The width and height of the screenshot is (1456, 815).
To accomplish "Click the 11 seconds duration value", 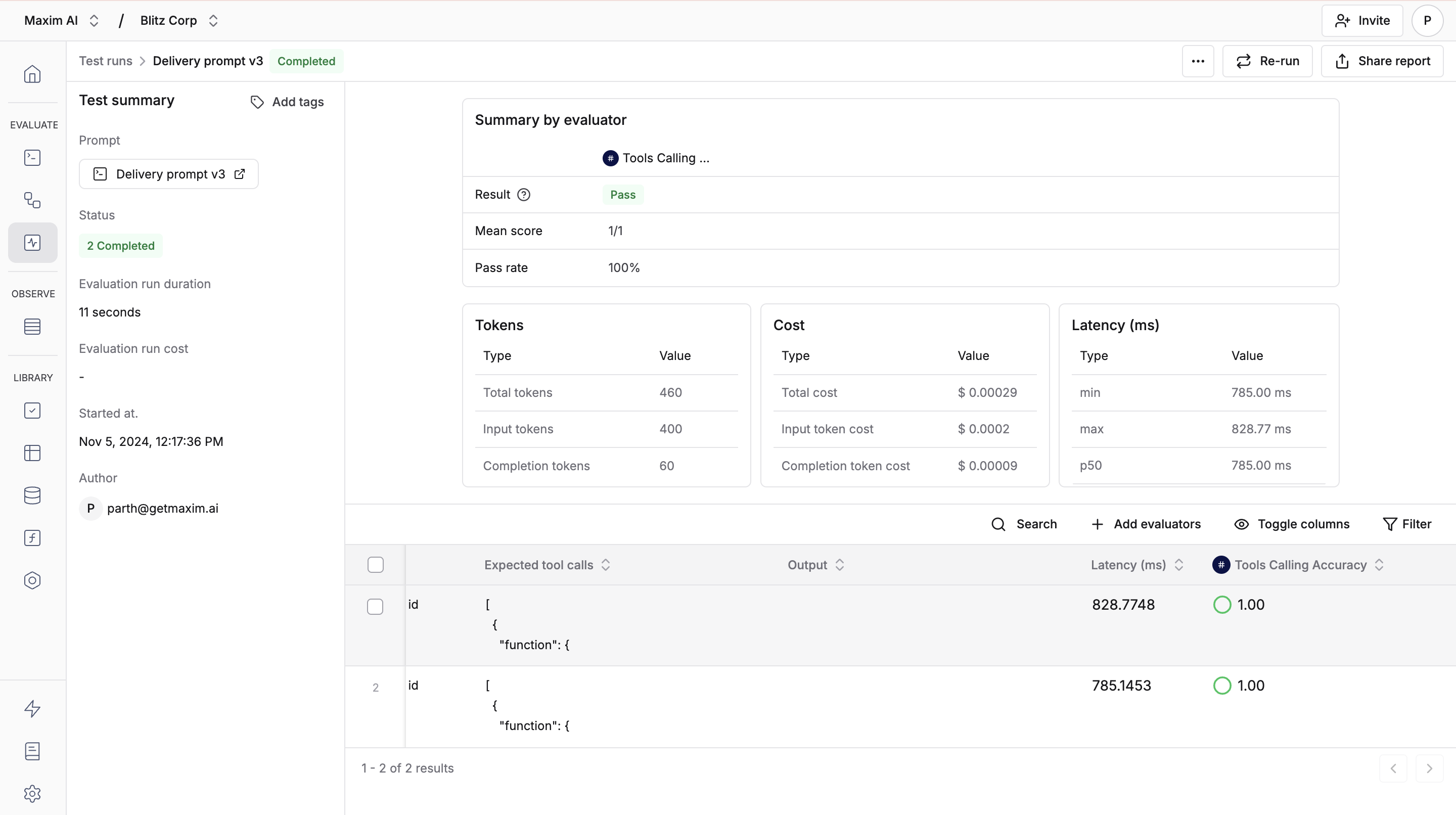I will (110, 312).
